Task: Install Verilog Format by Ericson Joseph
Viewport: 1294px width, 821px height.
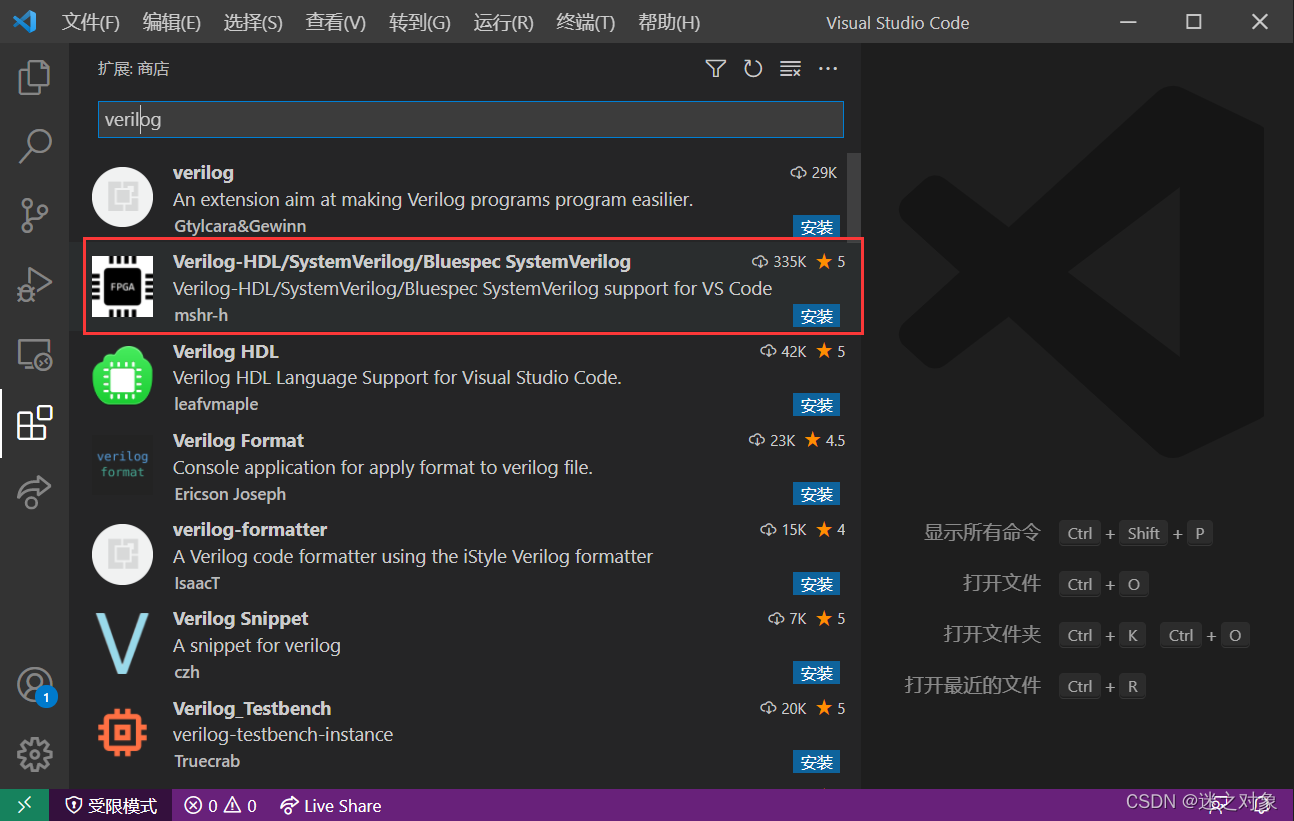Action: 817,494
